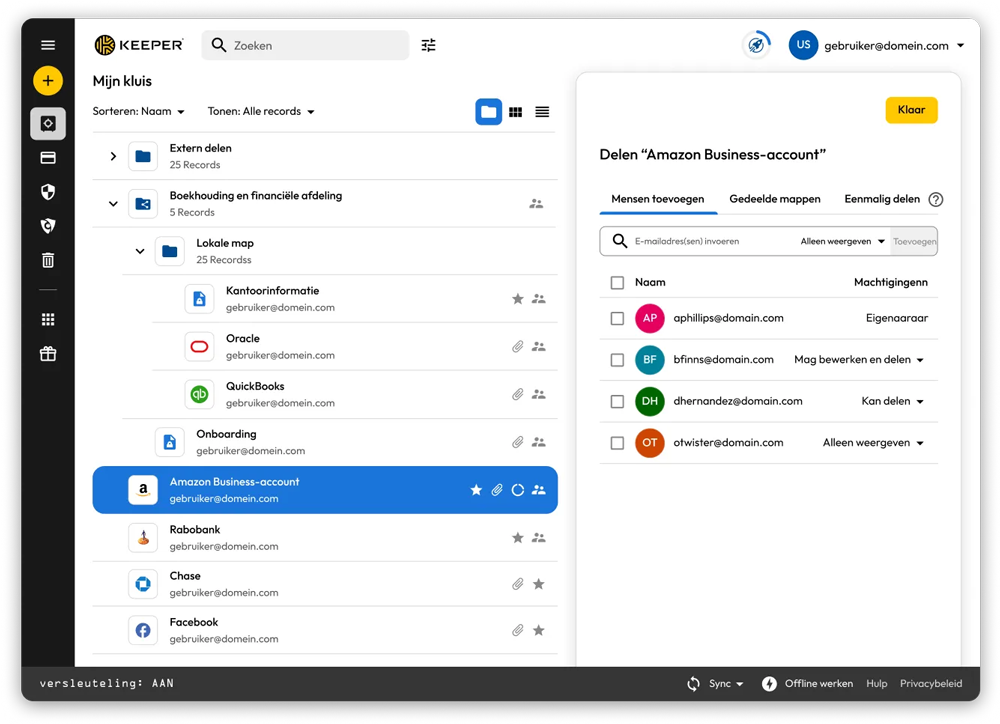The width and height of the screenshot is (1000, 724).
Task: Open search filter options icon
Action: pyautogui.click(x=429, y=45)
